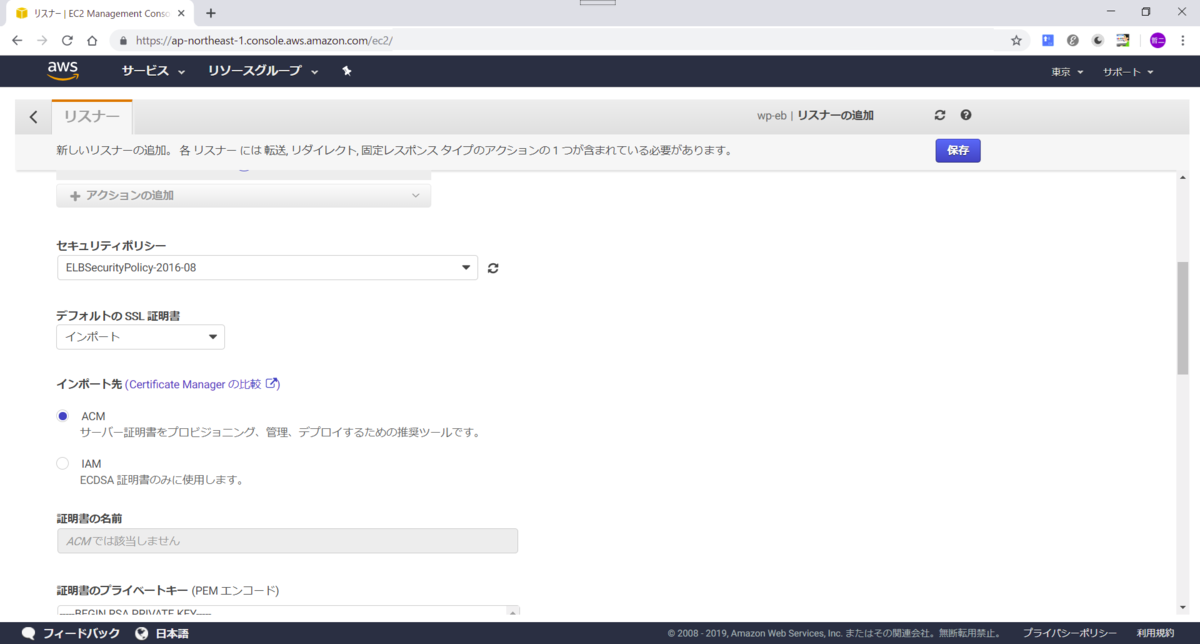This screenshot has width=1200, height=644.
Task: Open the サービス menu
Action: point(148,71)
